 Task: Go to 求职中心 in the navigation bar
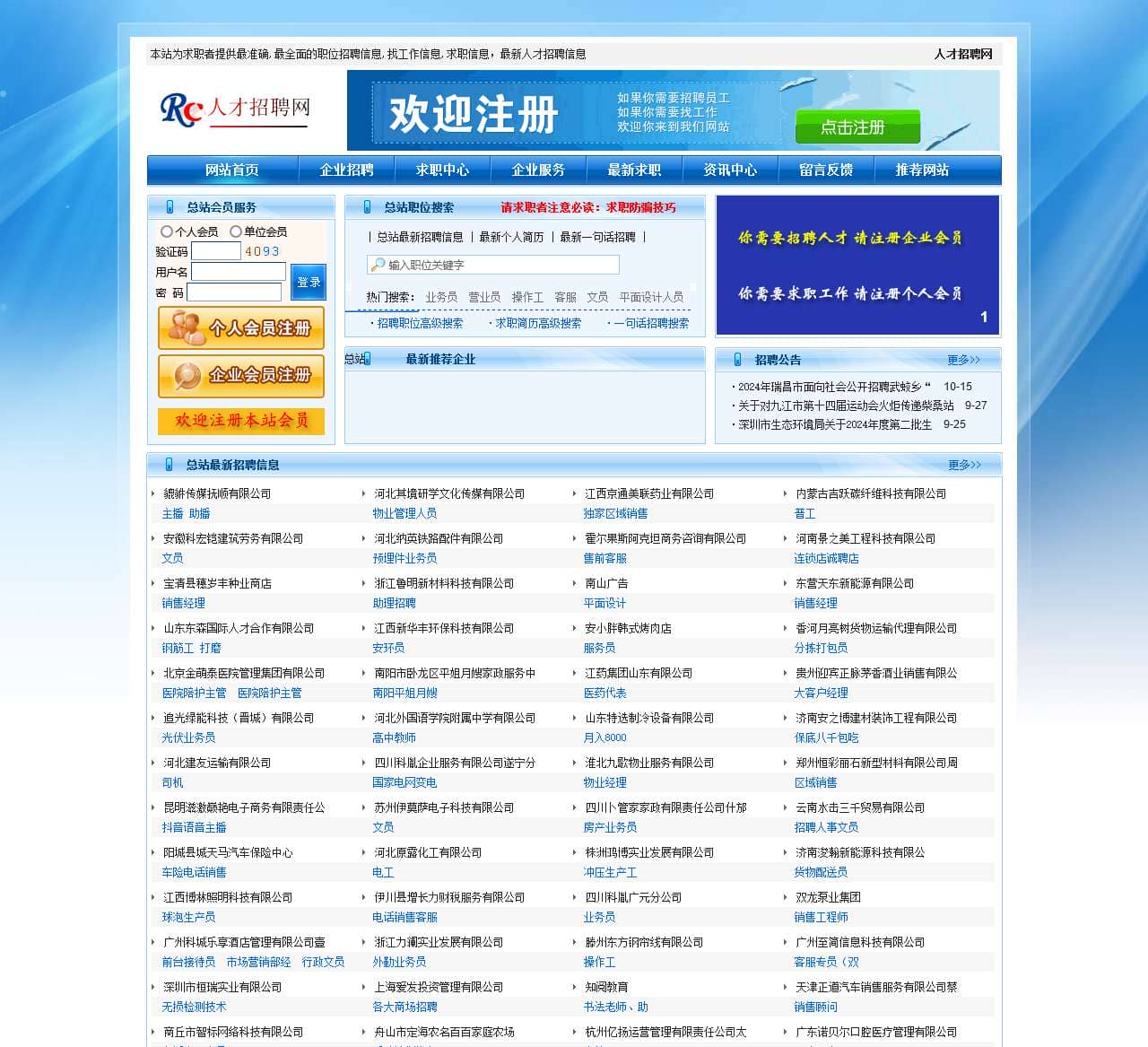(442, 170)
